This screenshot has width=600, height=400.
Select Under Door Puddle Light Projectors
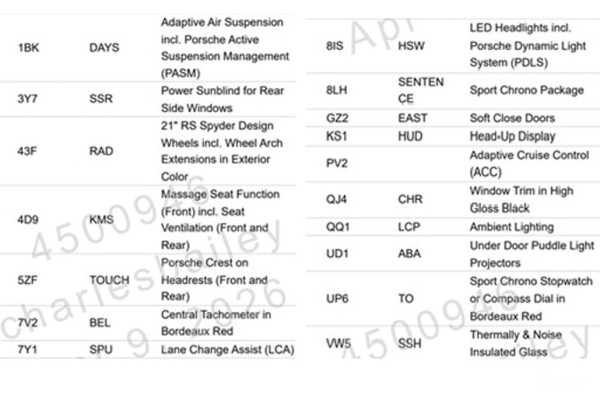point(531,253)
